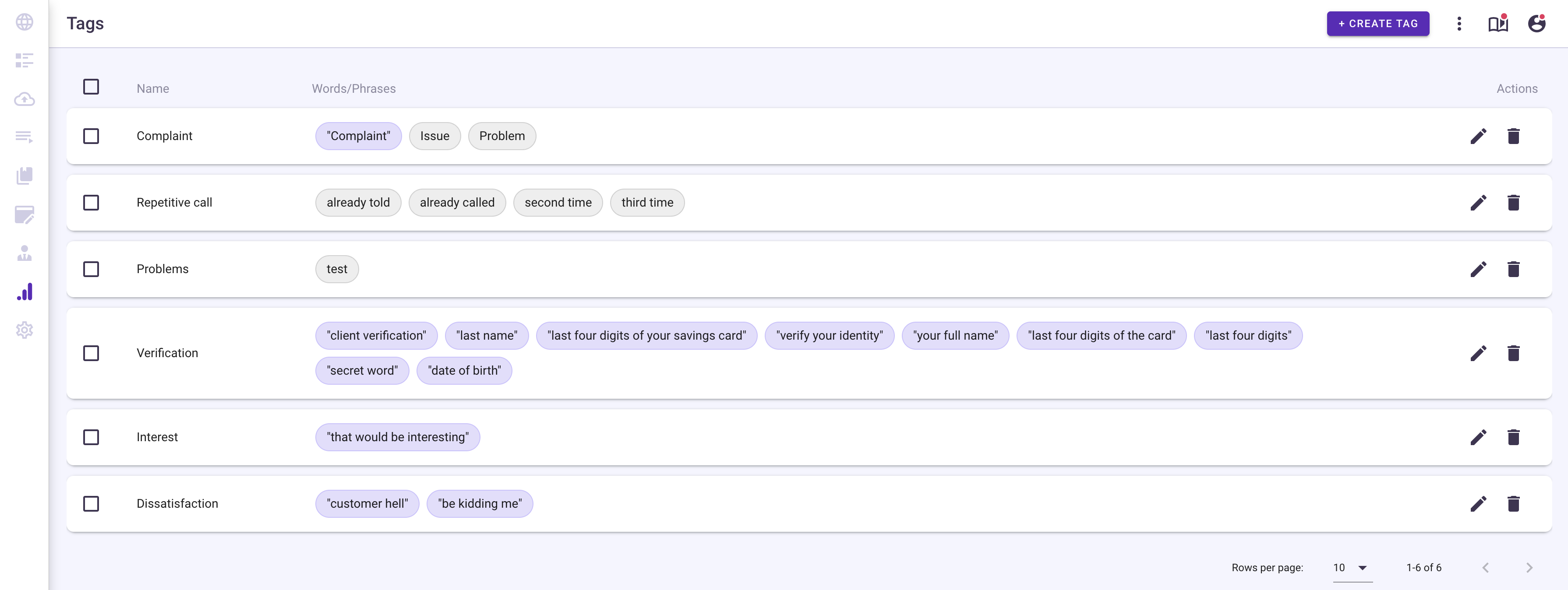Edit the Complaint tag
The image size is (1568, 590).
[x=1479, y=136]
